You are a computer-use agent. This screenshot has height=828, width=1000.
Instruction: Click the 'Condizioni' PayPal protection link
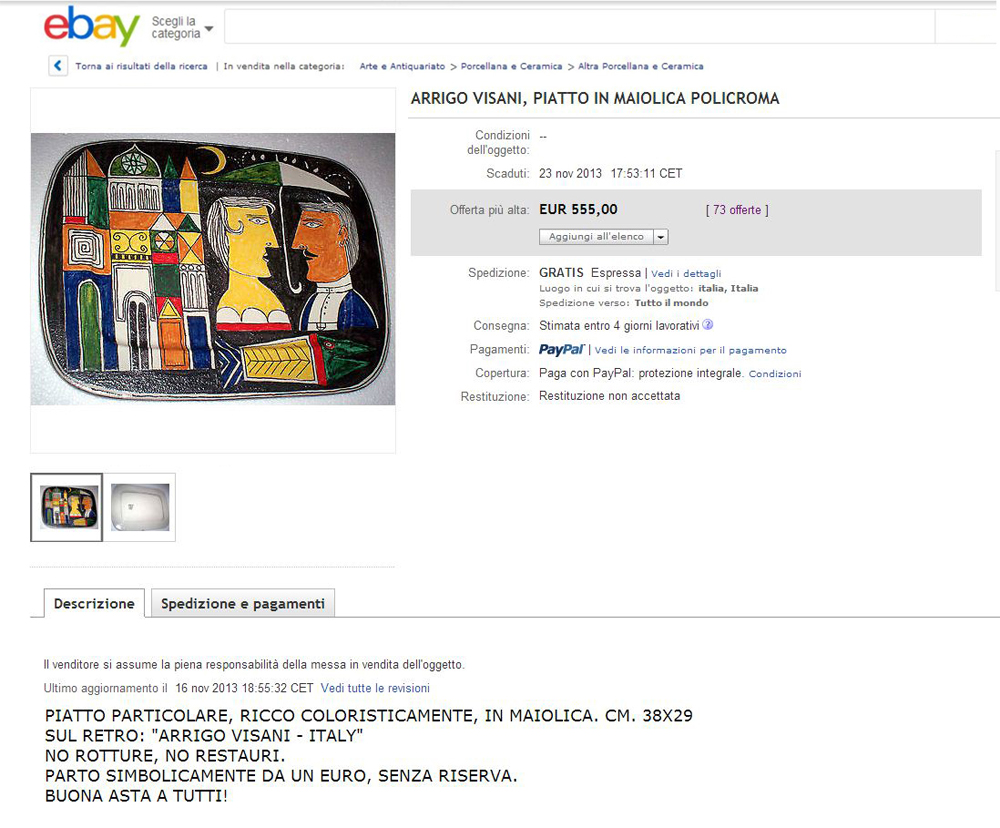(x=775, y=374)
